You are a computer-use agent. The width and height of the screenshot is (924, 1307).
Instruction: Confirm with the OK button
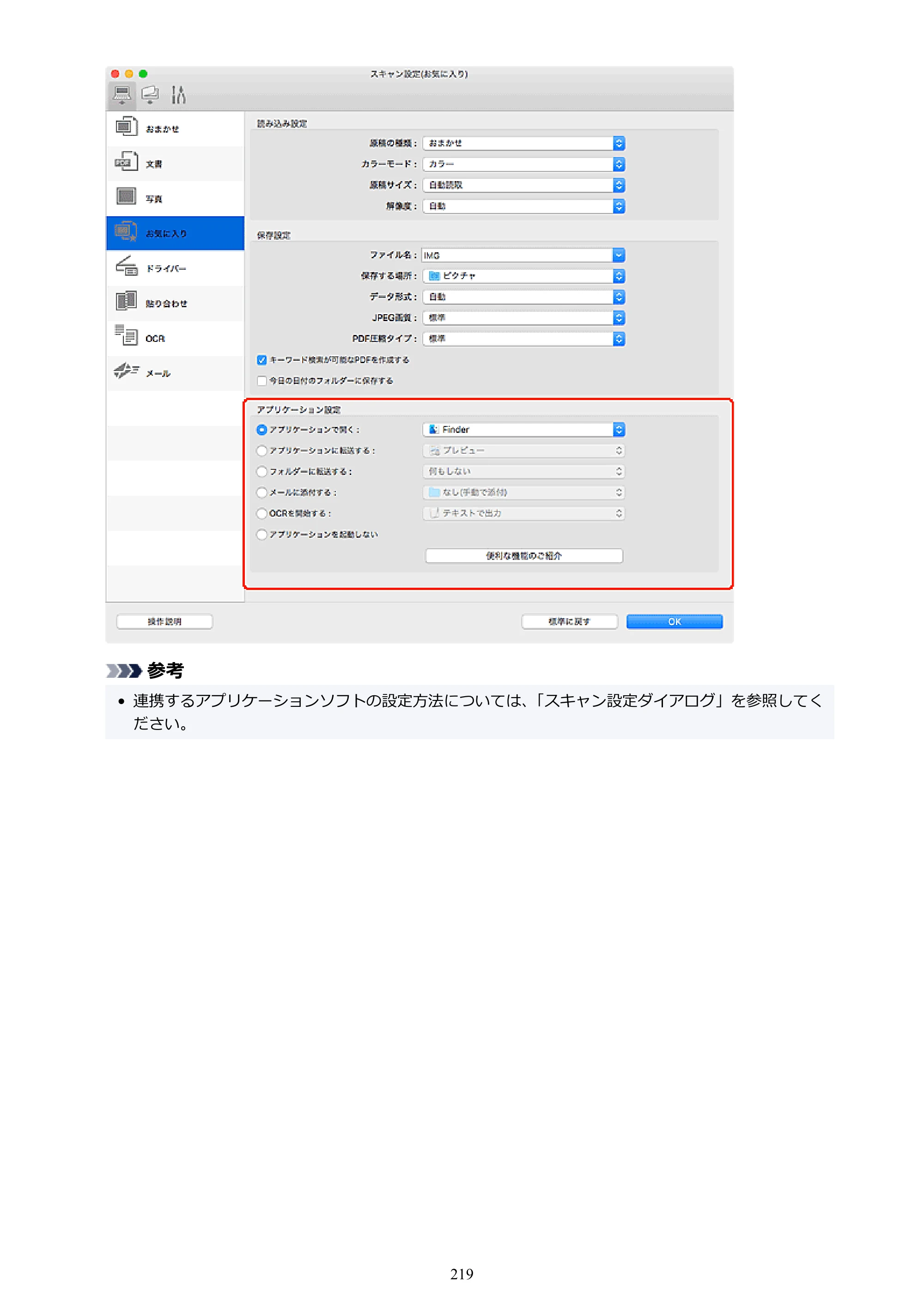(675, 622)
